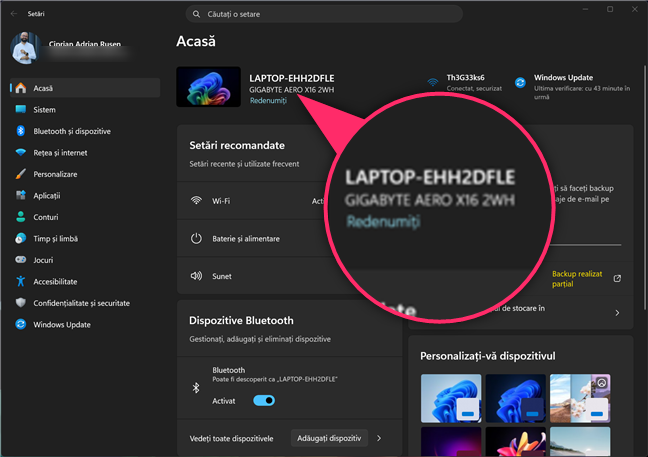
Task: Click the desktop wallpaper preview thumbnail
Action: pyautogui.click(x=208, y=87)
